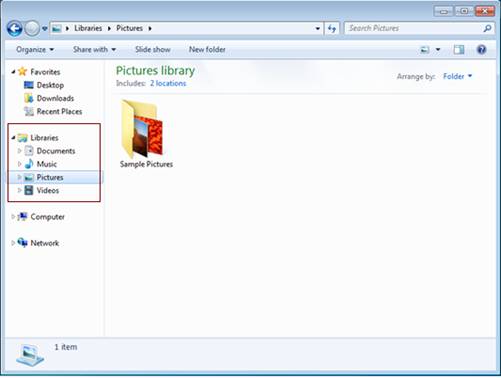Expand the Network node arrow
This screenshot has width=501, height=378.
pyautogui.click(x=13, y=243)
